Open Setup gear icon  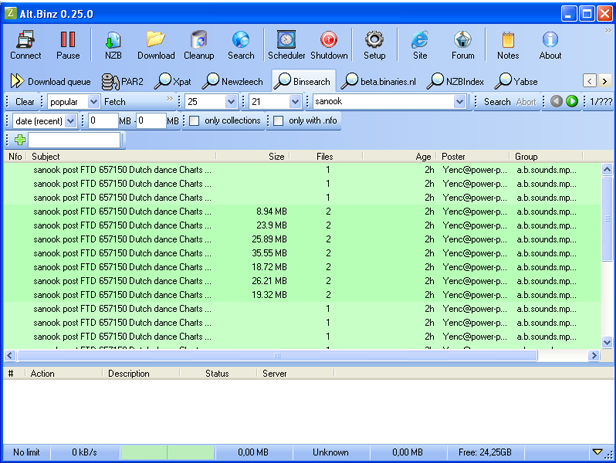pos(374,45)
